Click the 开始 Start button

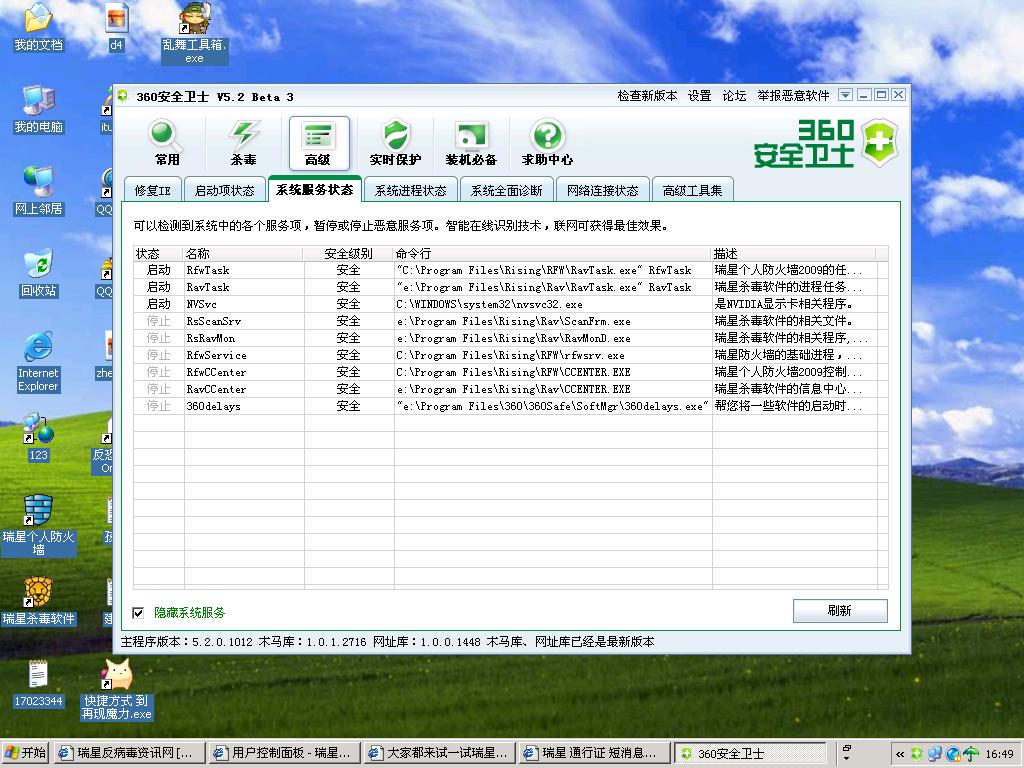(25, 753)
